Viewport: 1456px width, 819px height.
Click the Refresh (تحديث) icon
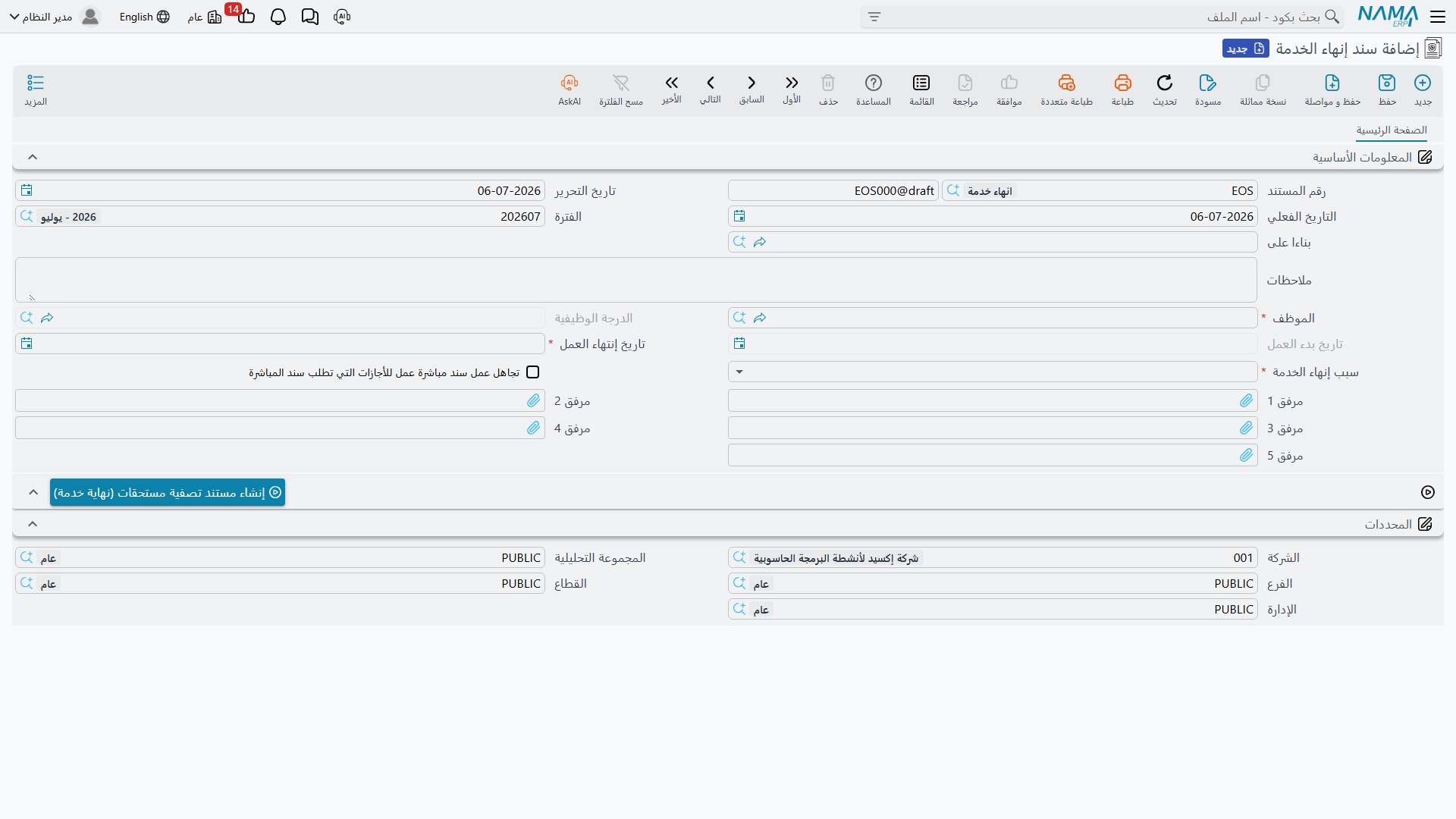coord(1165,83)
